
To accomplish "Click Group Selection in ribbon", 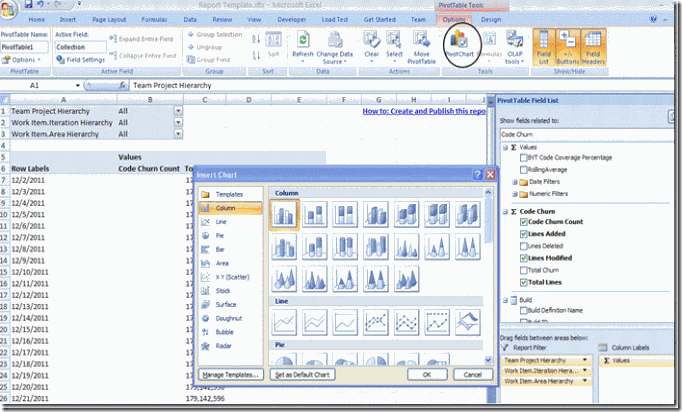I will point(215,34).
